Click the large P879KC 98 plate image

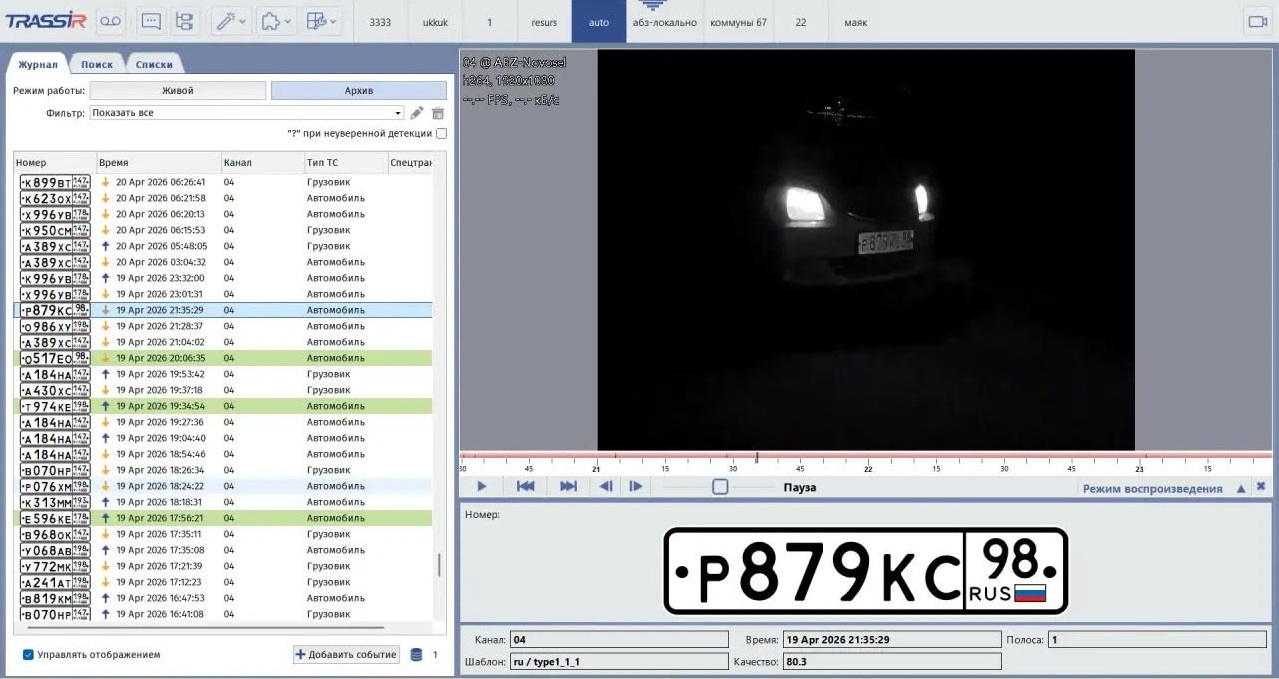click(866, 571)
